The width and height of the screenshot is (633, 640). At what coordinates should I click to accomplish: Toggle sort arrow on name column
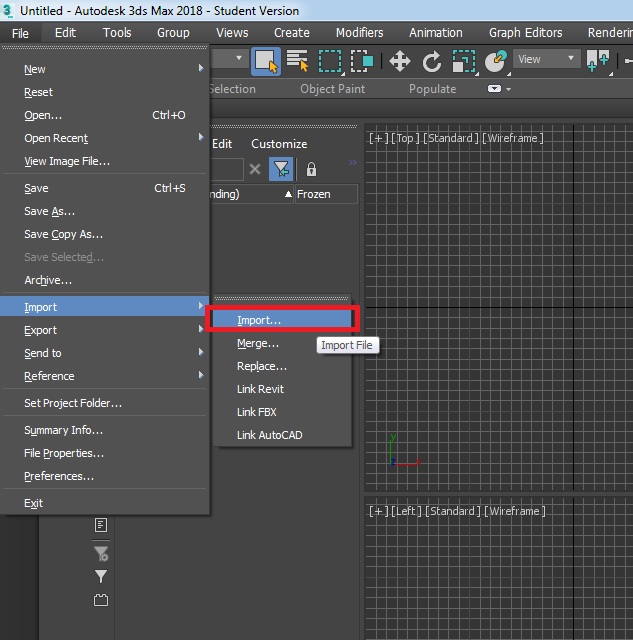click(288, 194)
